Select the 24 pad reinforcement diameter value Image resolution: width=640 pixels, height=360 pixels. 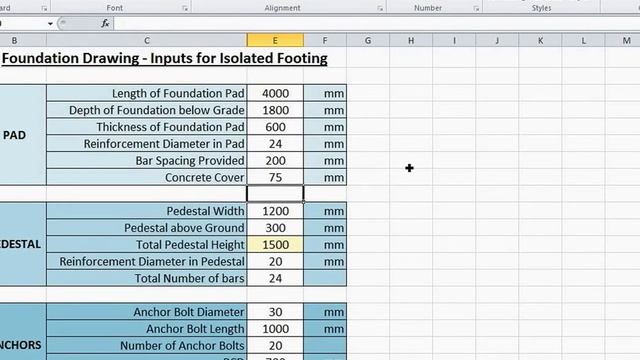[x=275, y=144]
